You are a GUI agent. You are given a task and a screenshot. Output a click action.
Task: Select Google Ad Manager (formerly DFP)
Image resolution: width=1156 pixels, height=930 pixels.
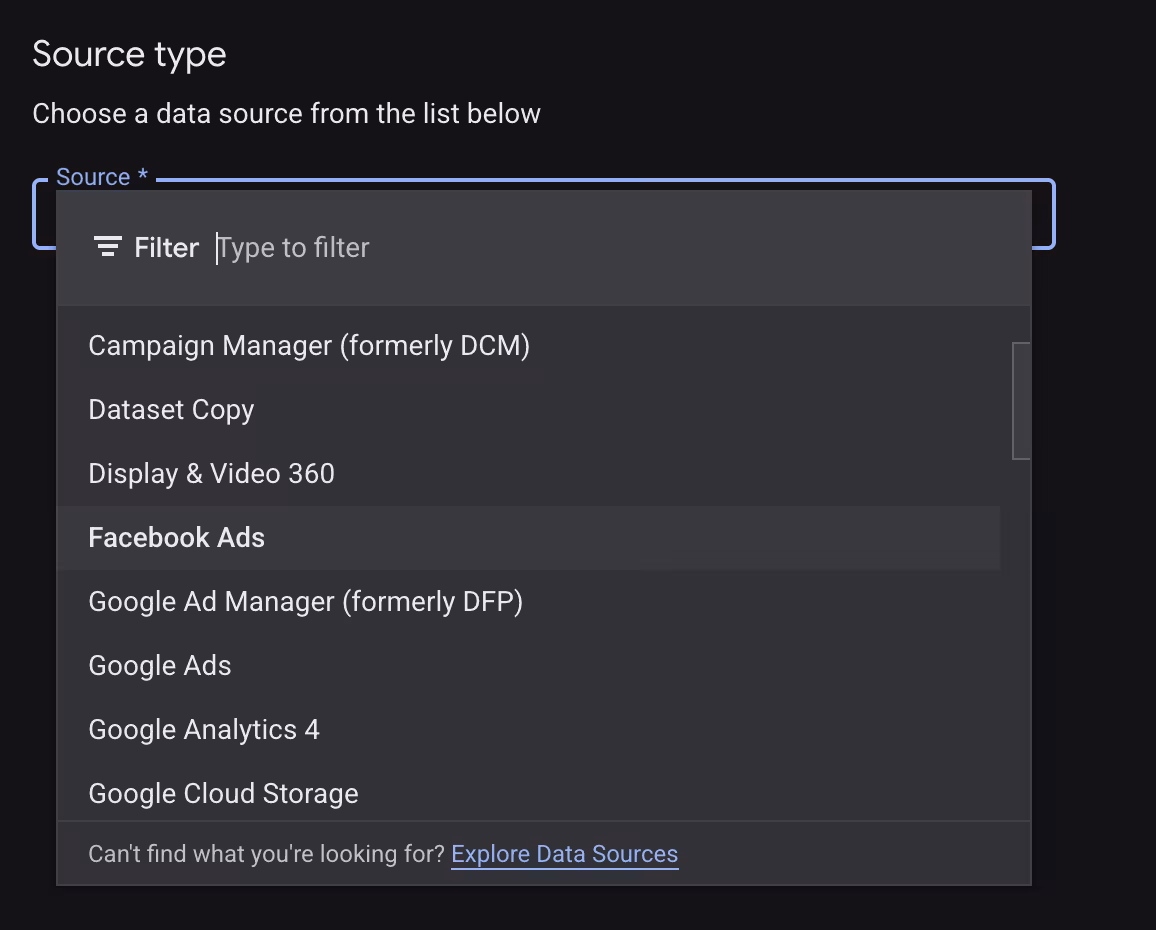pyautogui.click(x=529, y=602)
